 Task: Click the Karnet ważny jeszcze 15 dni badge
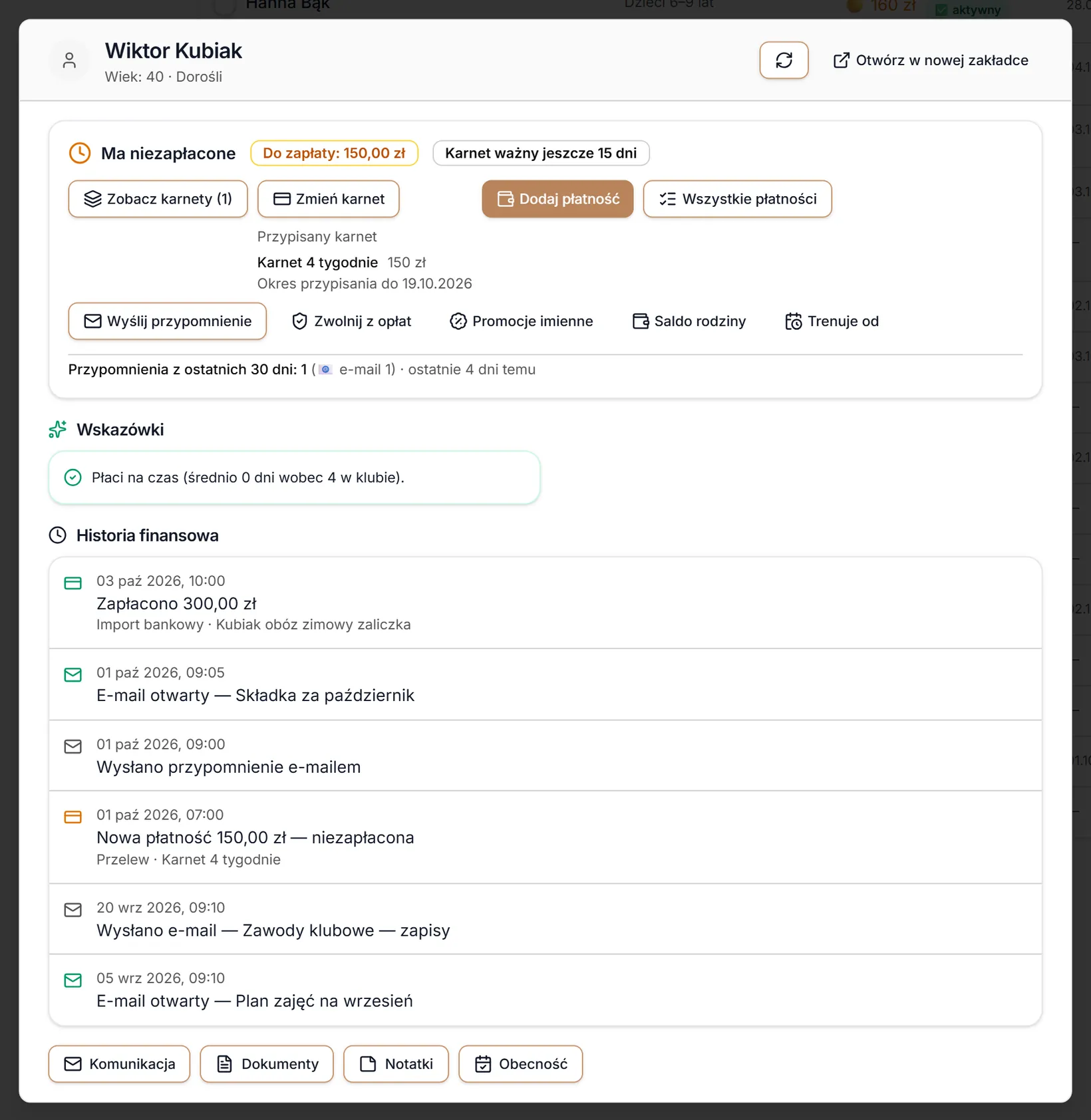click(x=541, y=153)
